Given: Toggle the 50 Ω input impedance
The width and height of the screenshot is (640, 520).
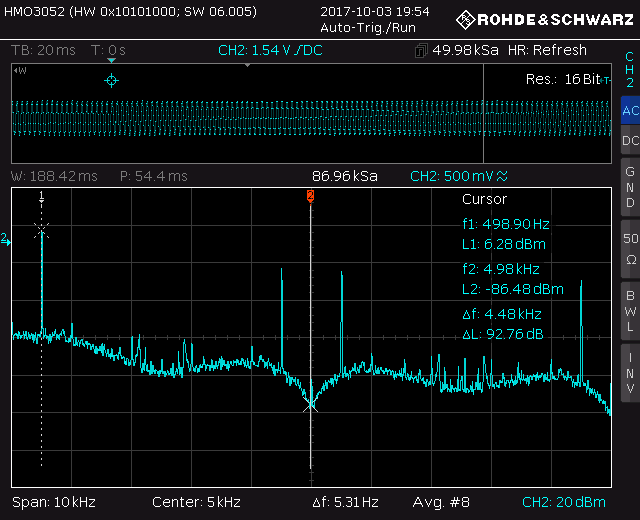Looking at the screenshot, I should click(x=629, y=248).
